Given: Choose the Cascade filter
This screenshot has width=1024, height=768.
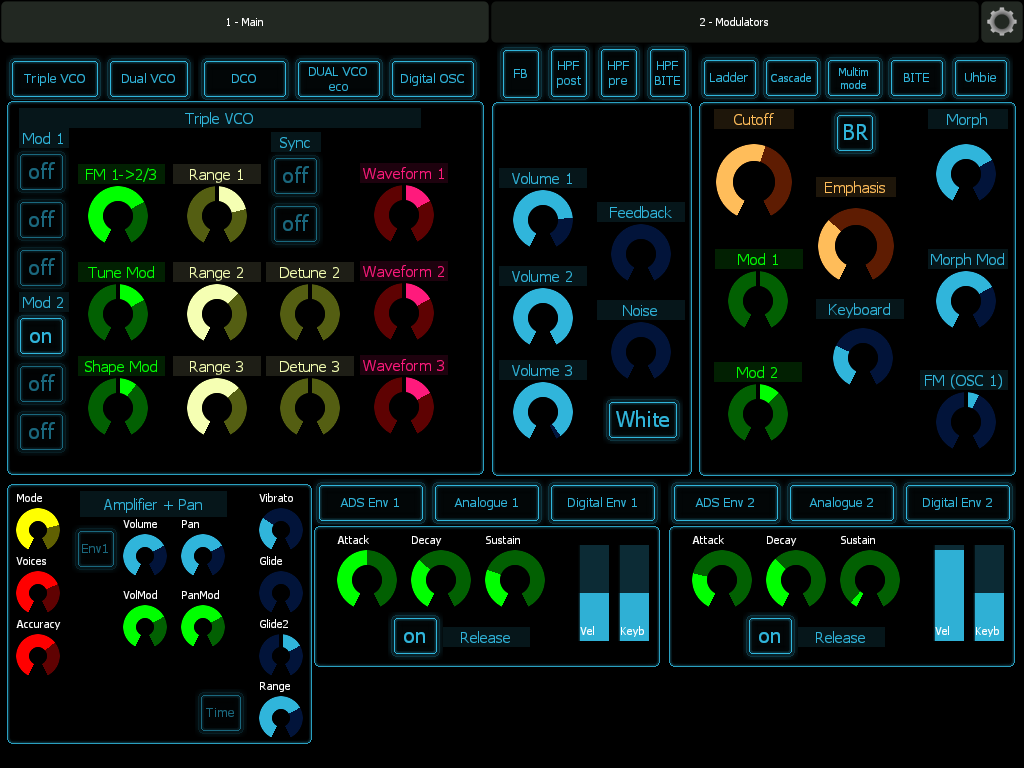Looking at the screenshot, I should (x=792, y=78).
